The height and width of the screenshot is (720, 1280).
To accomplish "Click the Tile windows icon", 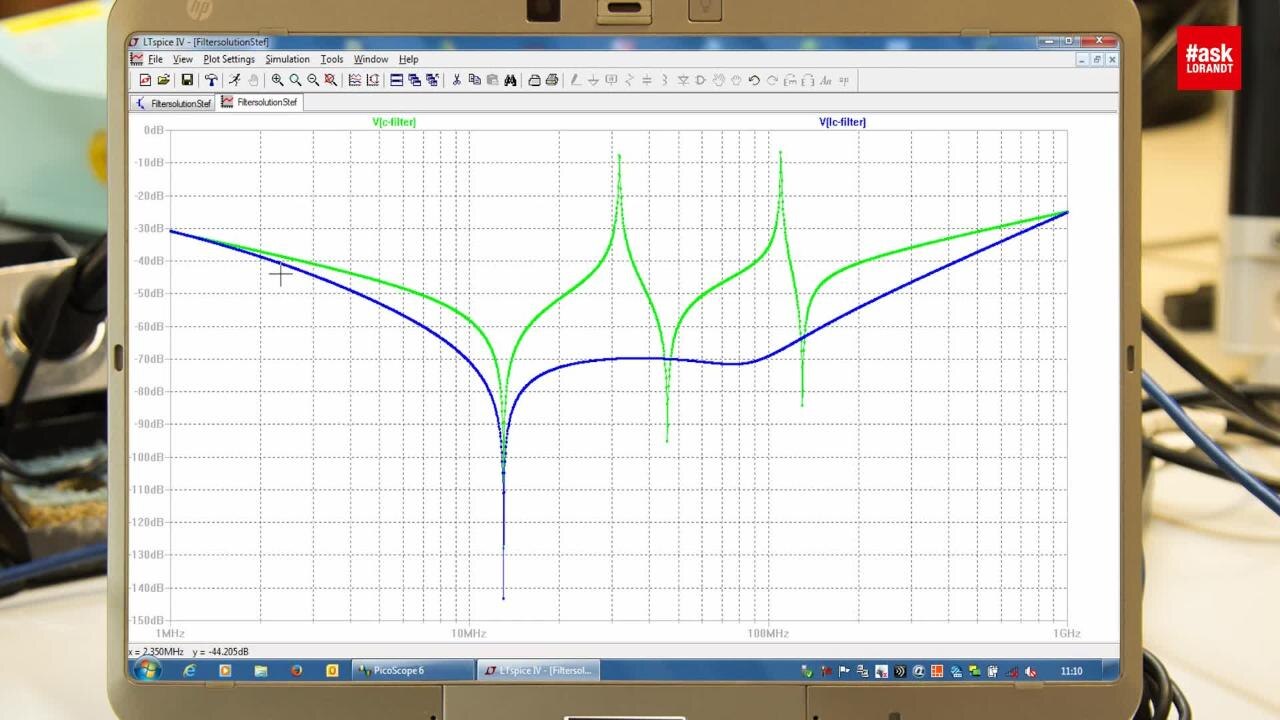I will [x=396, y=80].
